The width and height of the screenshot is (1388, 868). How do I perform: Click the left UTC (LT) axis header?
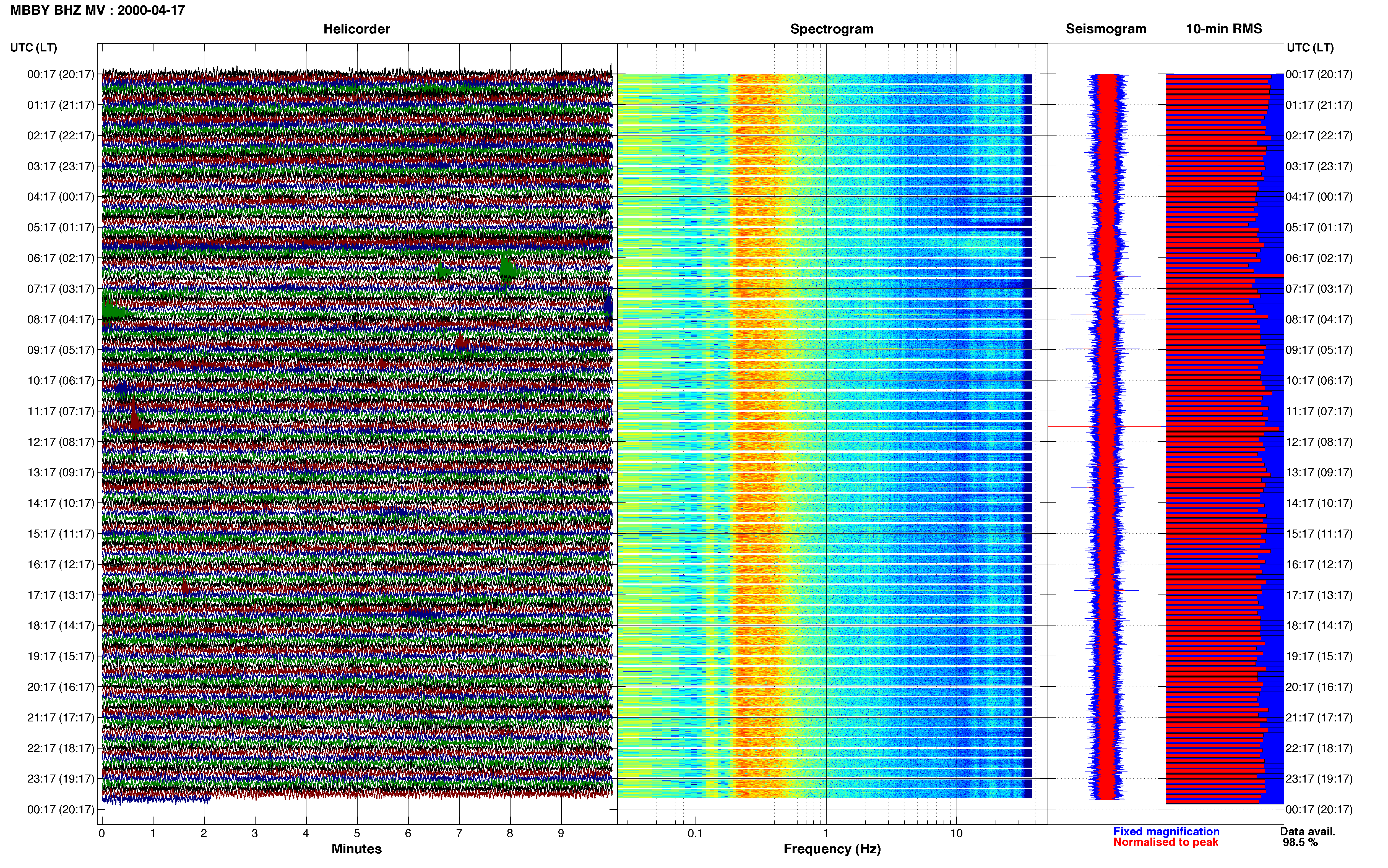tap(34, 48)
